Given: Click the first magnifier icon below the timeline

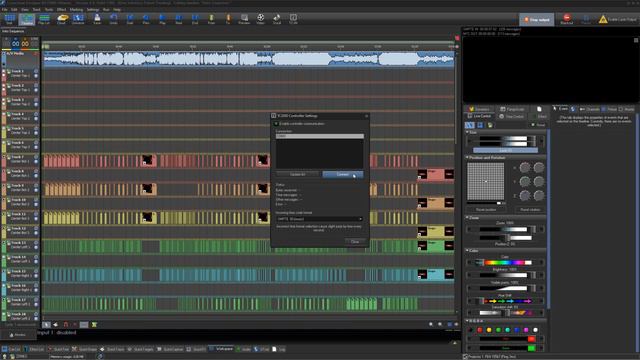Looking at the screenshot, I should tap(431, 324).
